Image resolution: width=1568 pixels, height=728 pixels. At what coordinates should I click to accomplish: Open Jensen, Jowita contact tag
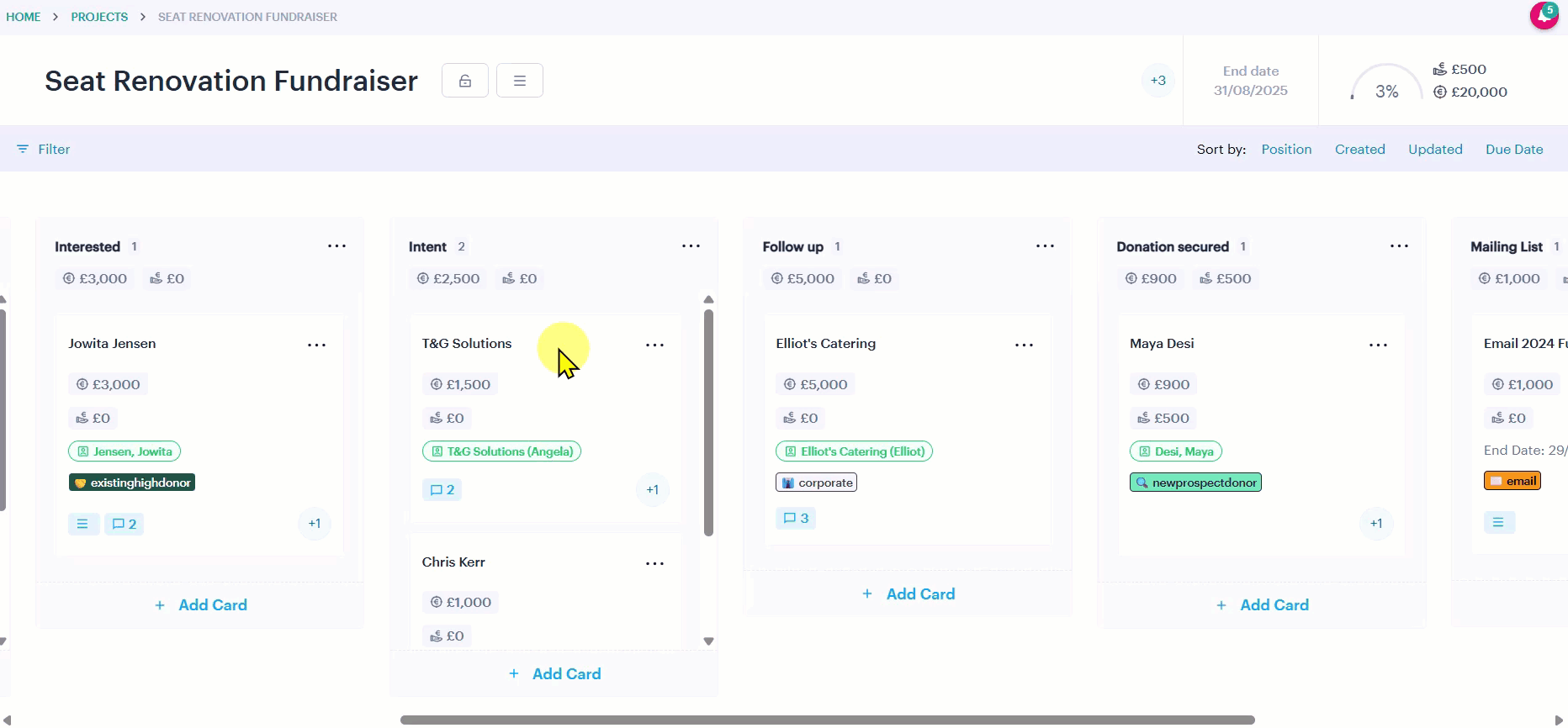click(124, 451)
